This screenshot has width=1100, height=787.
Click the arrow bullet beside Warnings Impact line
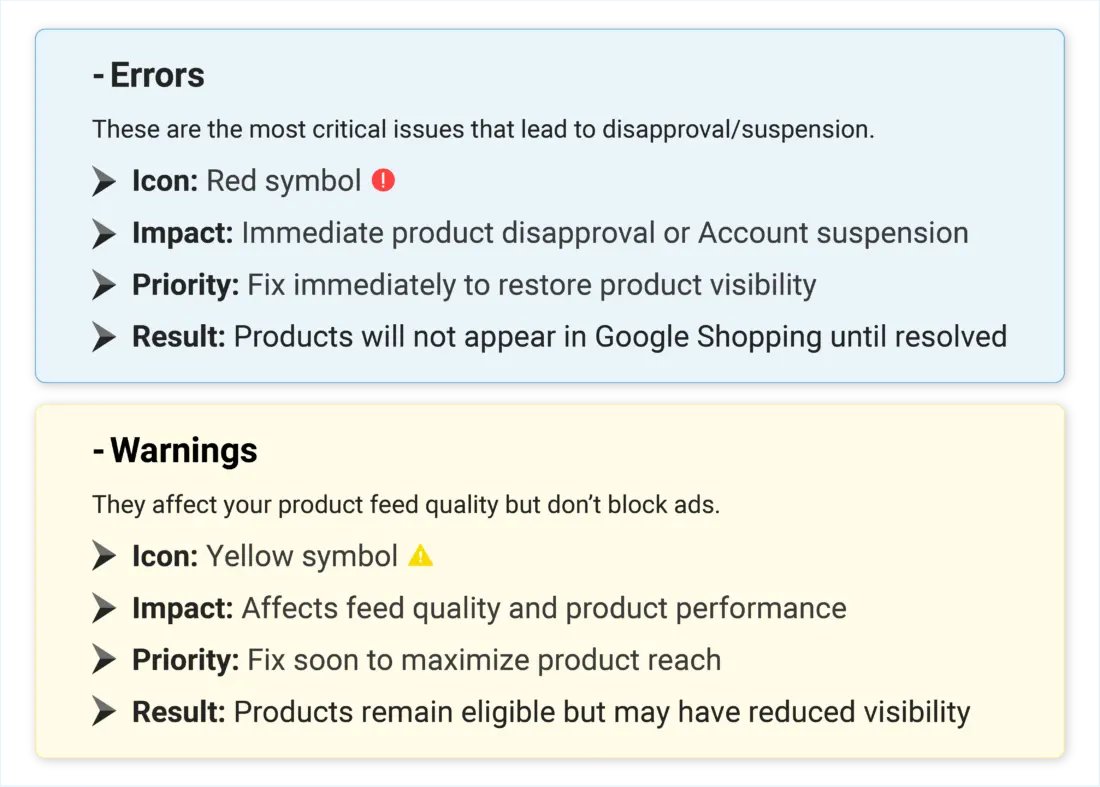click(104, 608)
